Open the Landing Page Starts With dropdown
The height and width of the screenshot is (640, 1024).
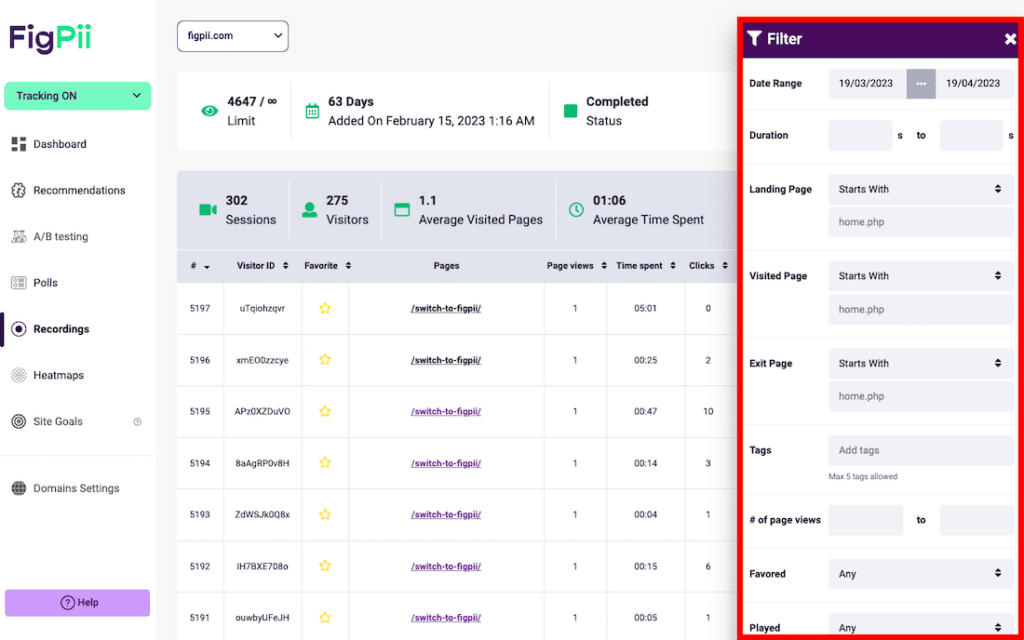tap(919, 188)
